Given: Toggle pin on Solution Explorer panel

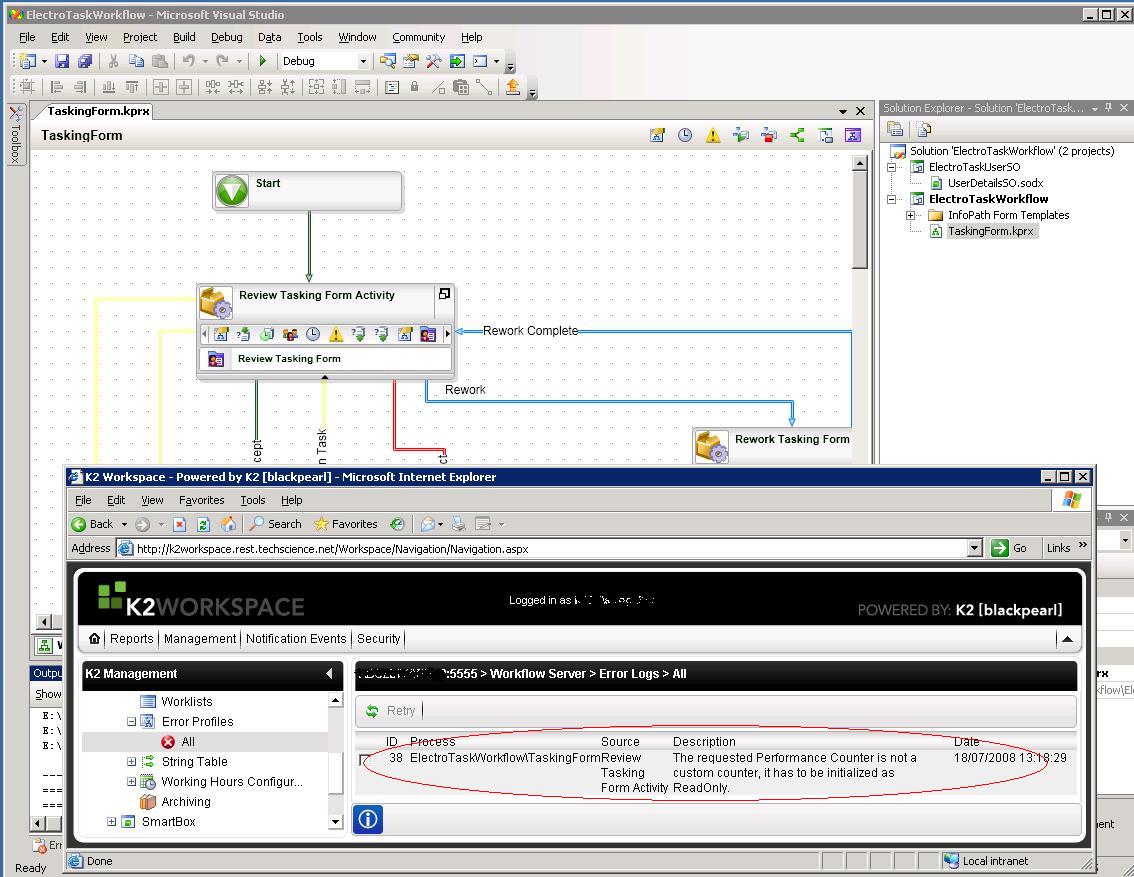Looking at the screenshot, I should 1109,108.
